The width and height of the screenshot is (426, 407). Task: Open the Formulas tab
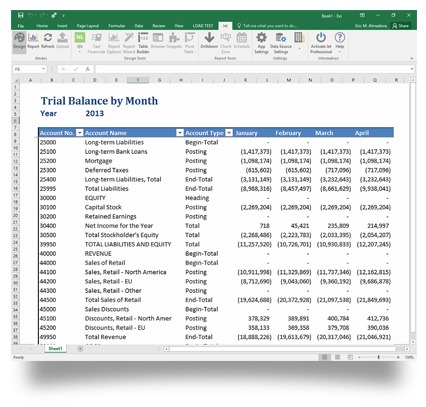pos(117,26)
